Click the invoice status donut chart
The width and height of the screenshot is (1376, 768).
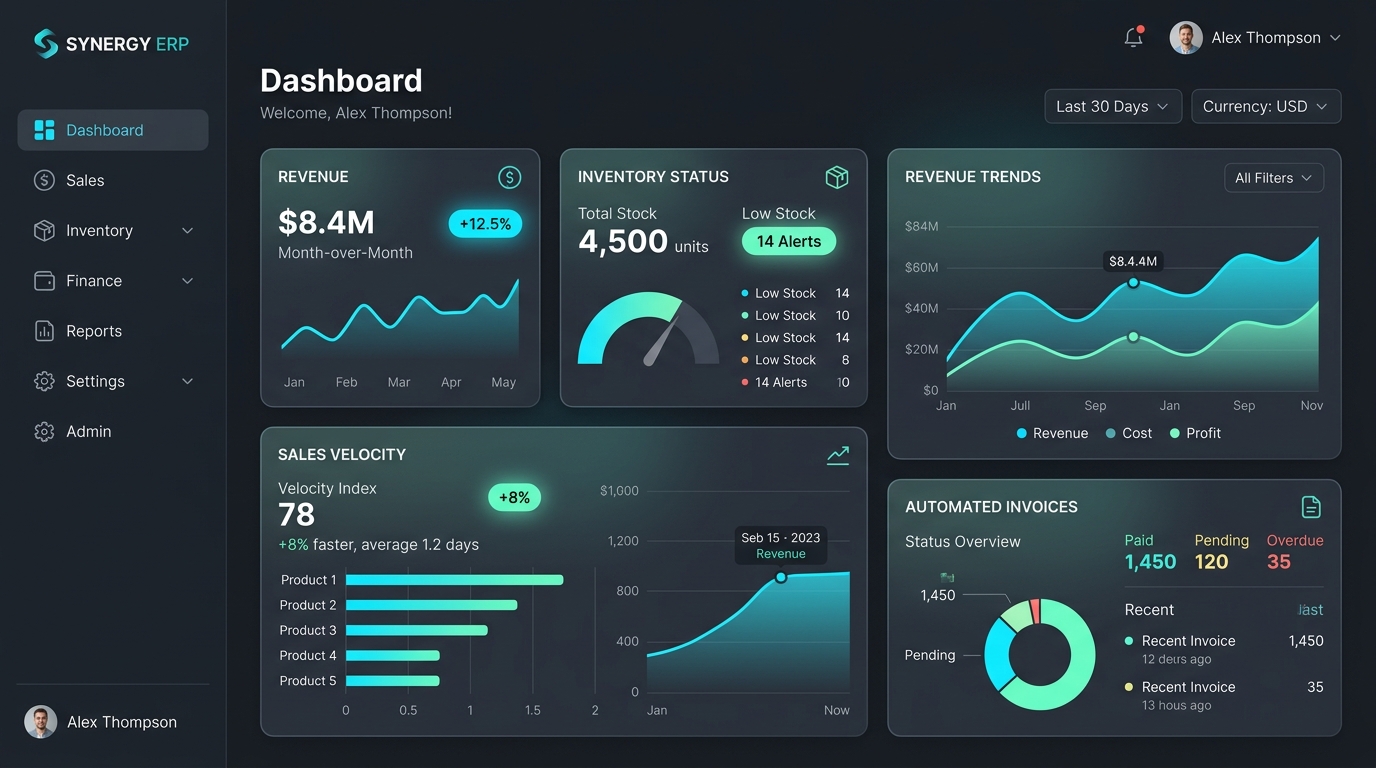tap(1040, 654)
